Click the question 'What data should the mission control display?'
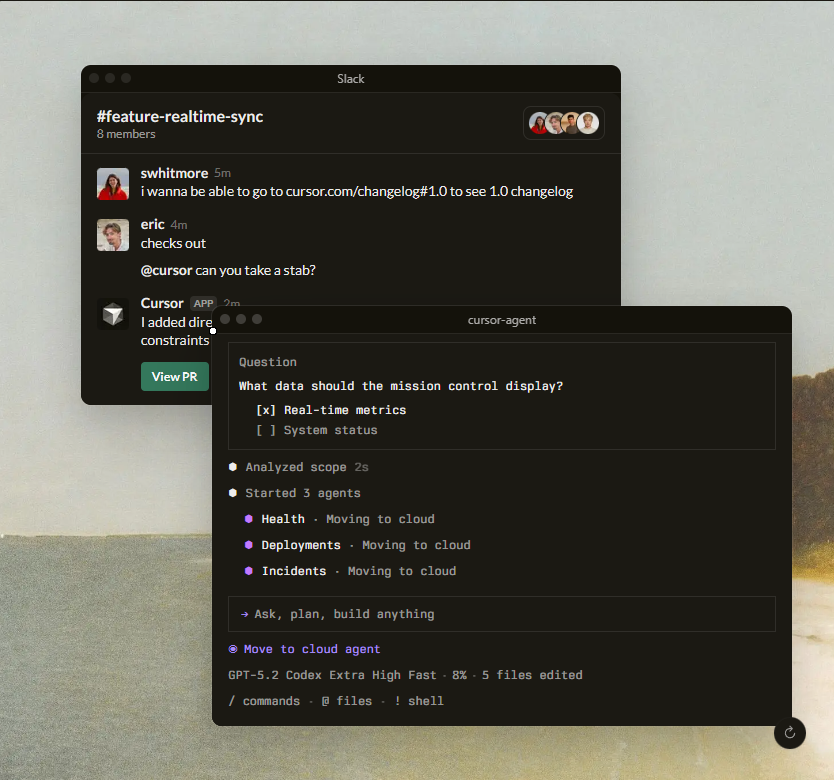This screenshot has height=780, width=834. tap(401, 386)
